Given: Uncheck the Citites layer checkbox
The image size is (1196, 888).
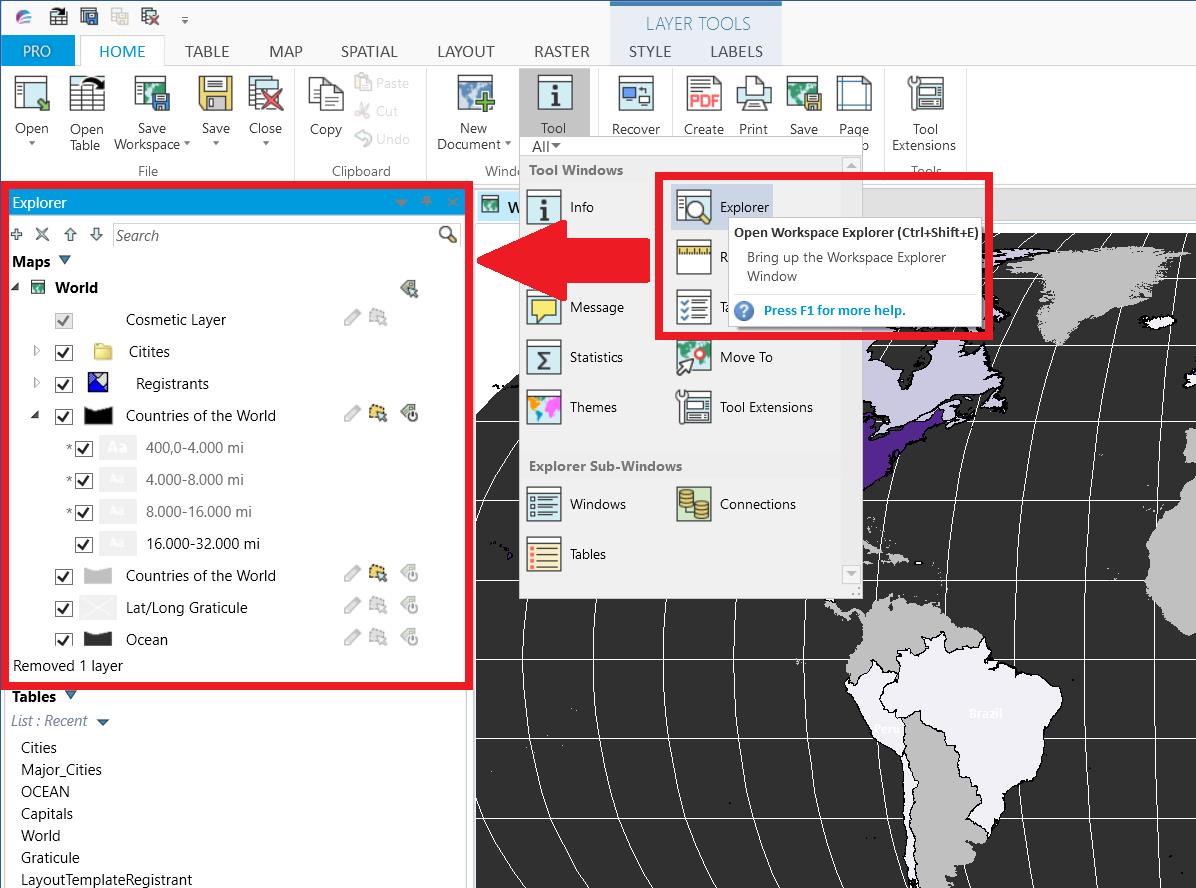Looking at the screenshot, I should click(x=64, y=352).
